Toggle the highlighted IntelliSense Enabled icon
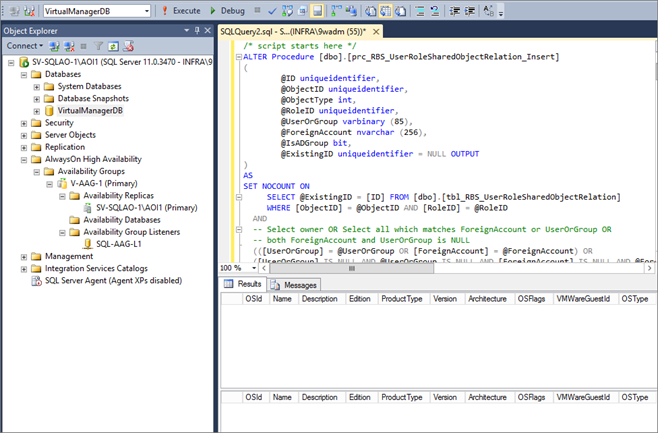This screenshot has height=433, width=658. [317, 11]
